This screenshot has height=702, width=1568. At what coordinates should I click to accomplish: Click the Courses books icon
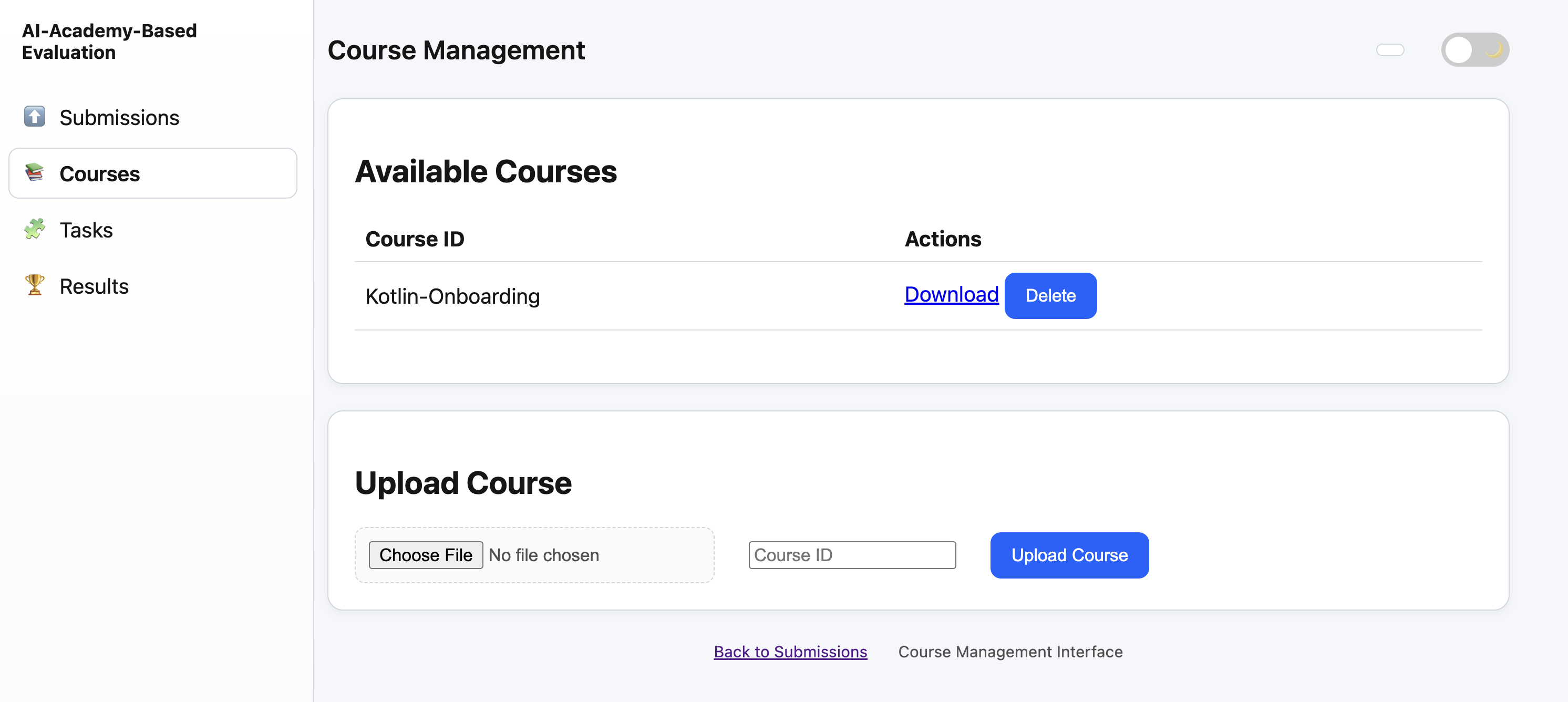pyautogui.click(x=35, y=172)
